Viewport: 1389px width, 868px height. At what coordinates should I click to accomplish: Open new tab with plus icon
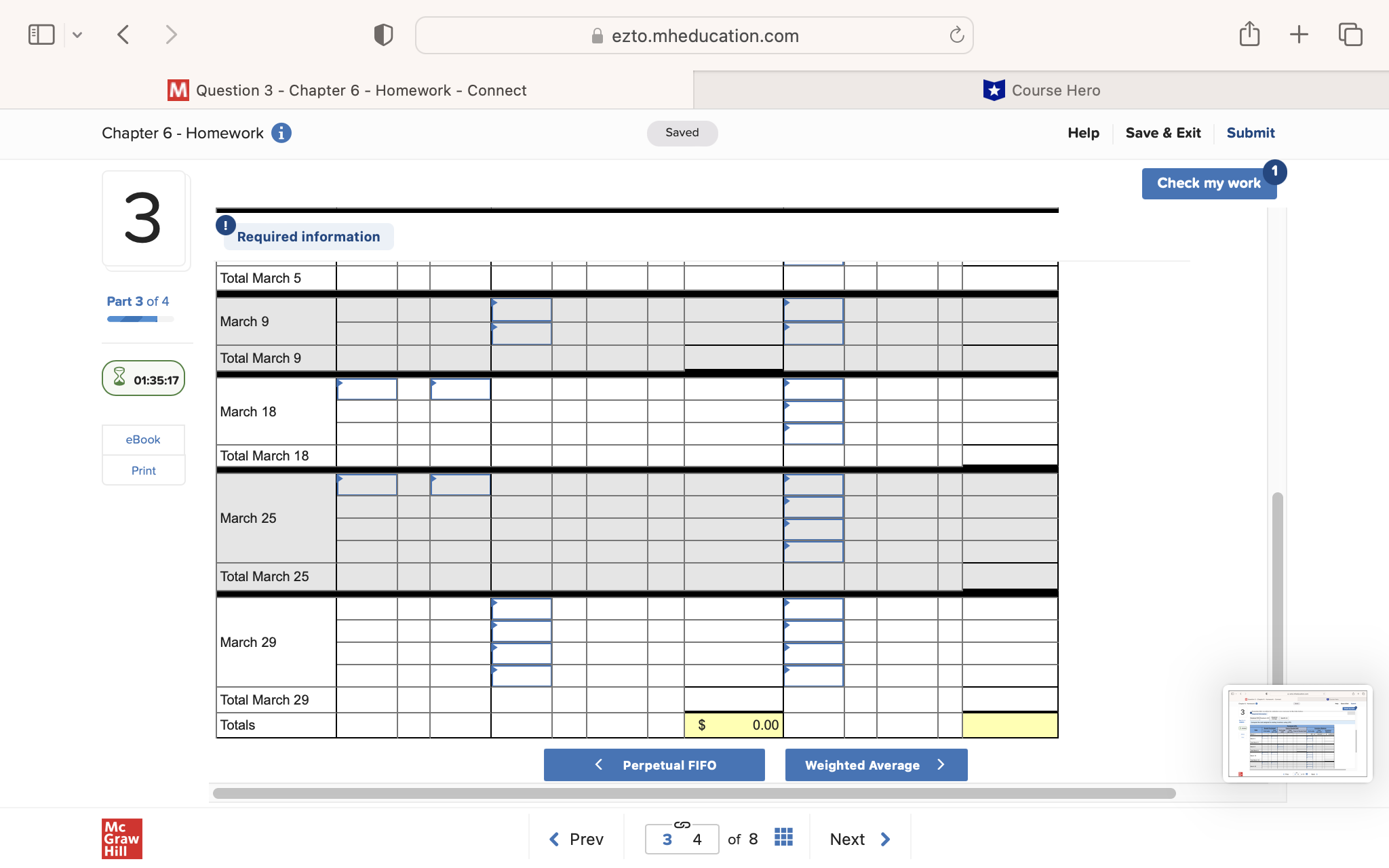(x=1299, y=35)
